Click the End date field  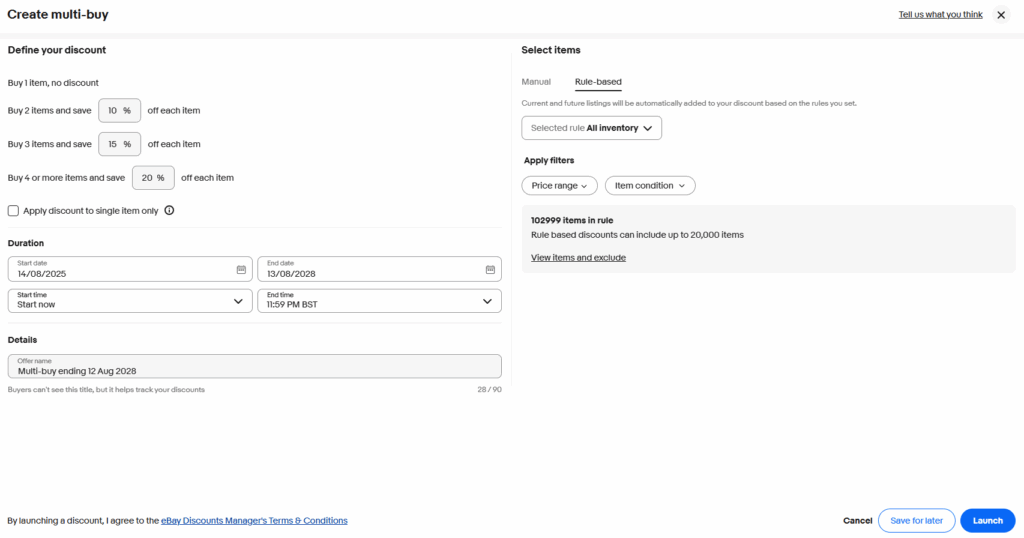click(379, 269)
